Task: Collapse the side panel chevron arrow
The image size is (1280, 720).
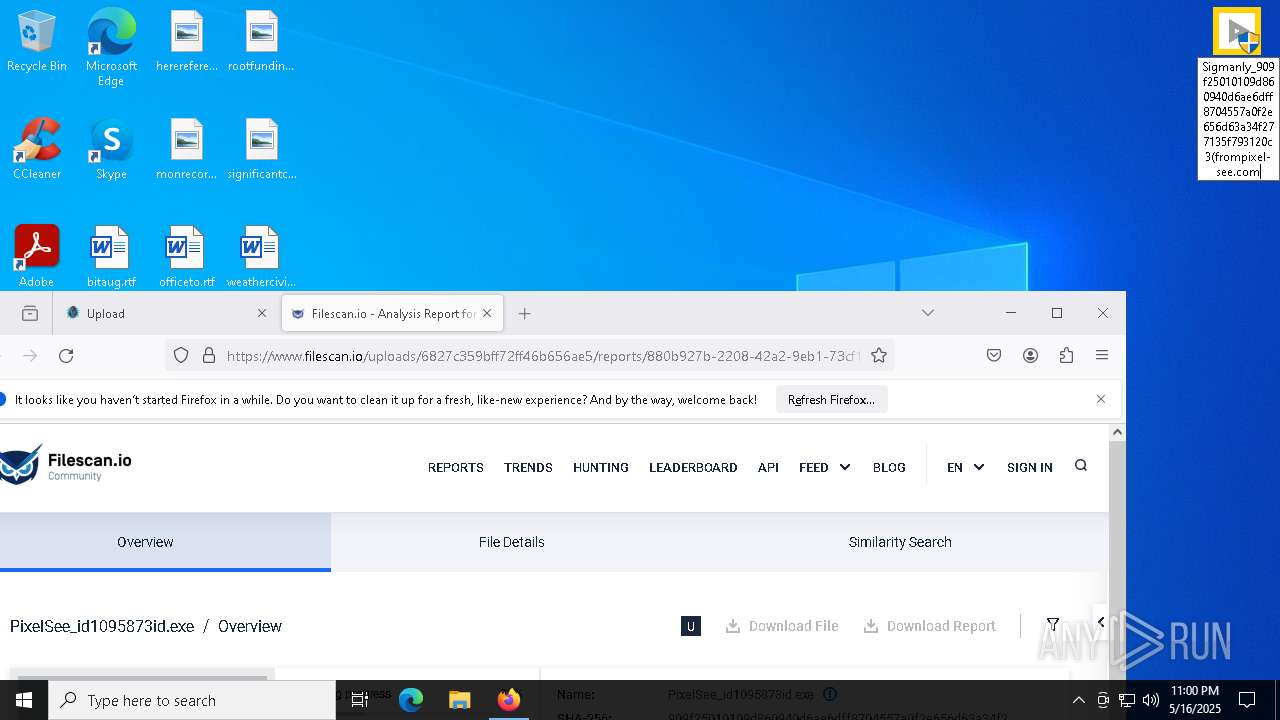Action: 1101,622
